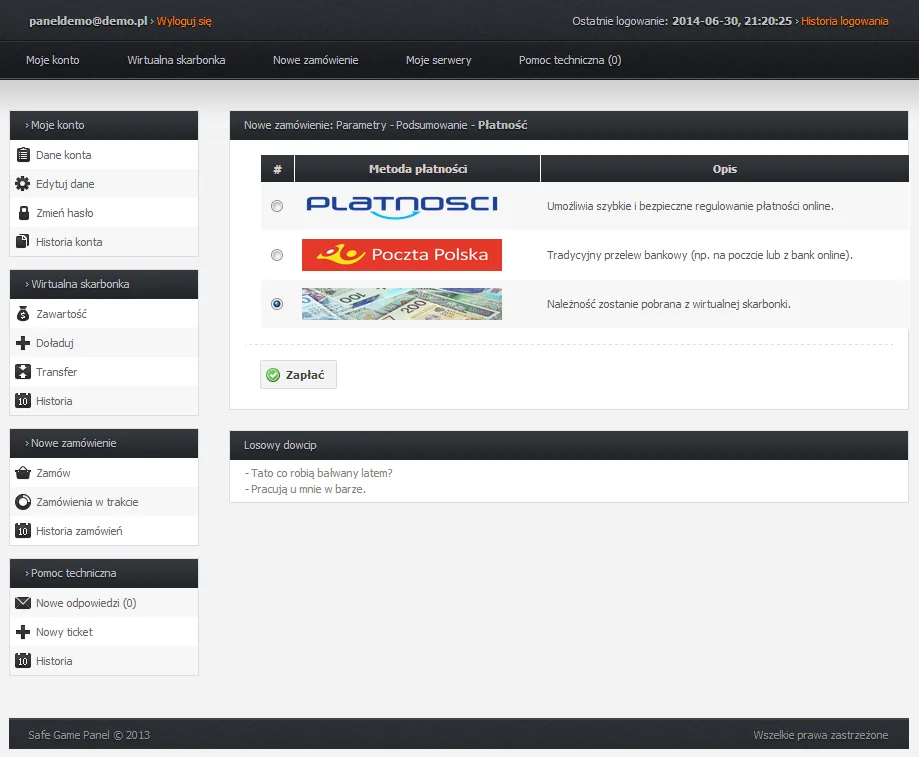Open Wirtualna skarbonka in top navigation bar

[x=176, y=60]
